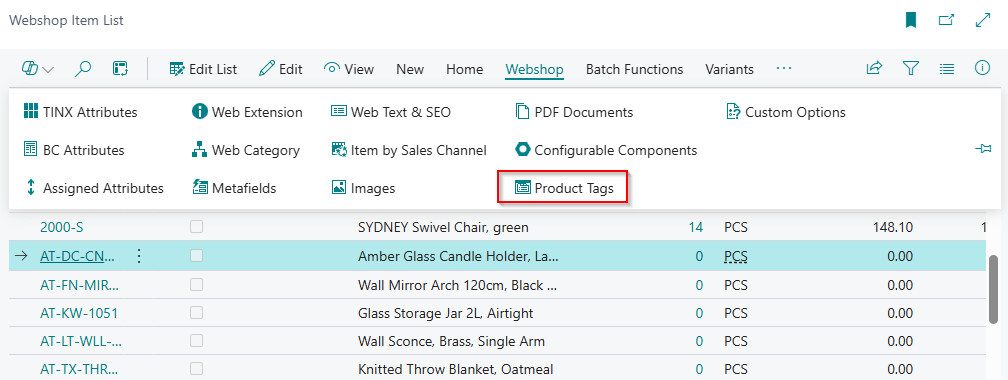The width and height of the screenshot is (1008, 380).
Task: Select 'SYDNEY Swivel Chair, green' description
Action: (x=443, y=227)
